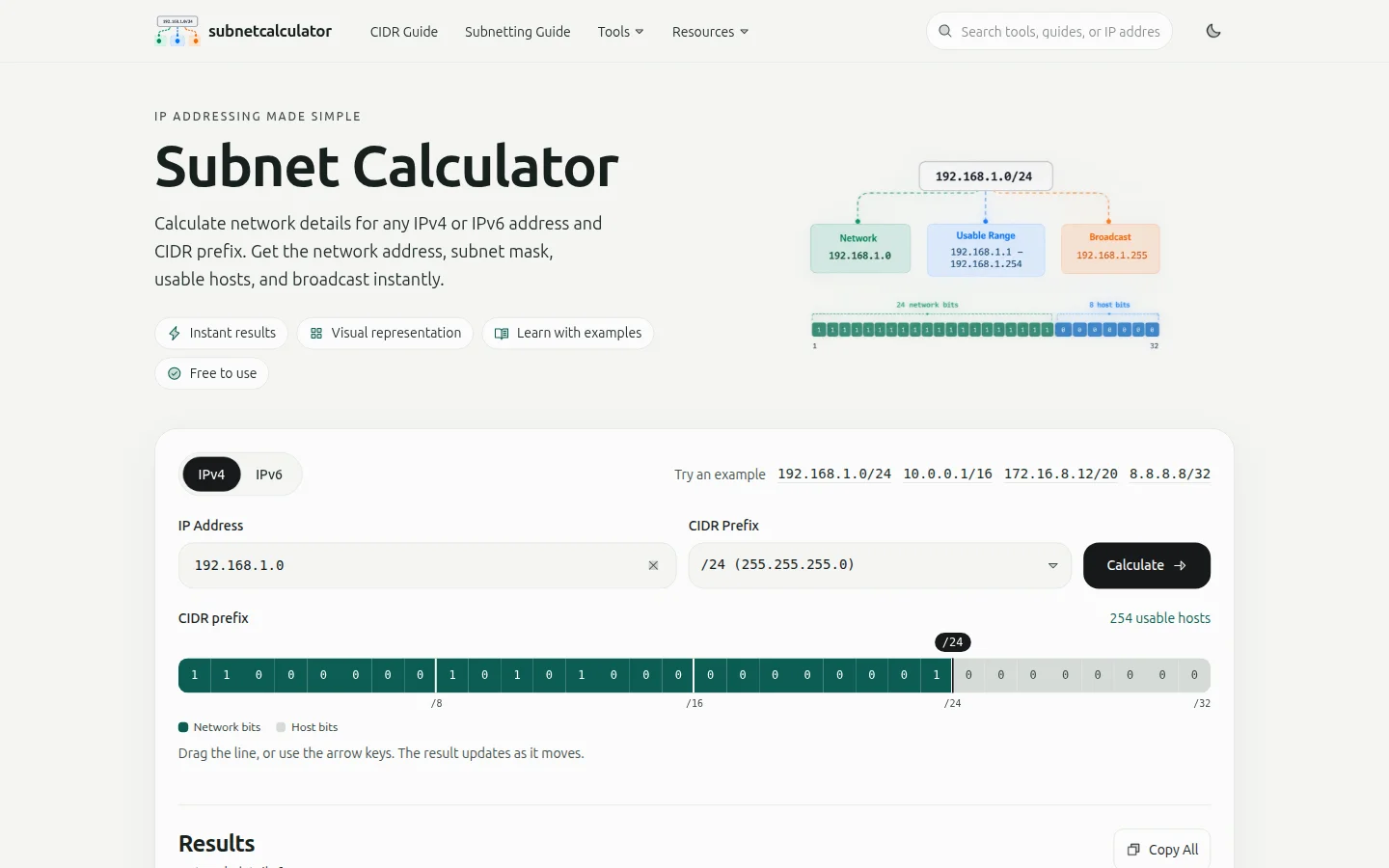Open the CIDR Prefix /24 dropdown
This screenshot has width=1389, height=868.
(880, 565)
